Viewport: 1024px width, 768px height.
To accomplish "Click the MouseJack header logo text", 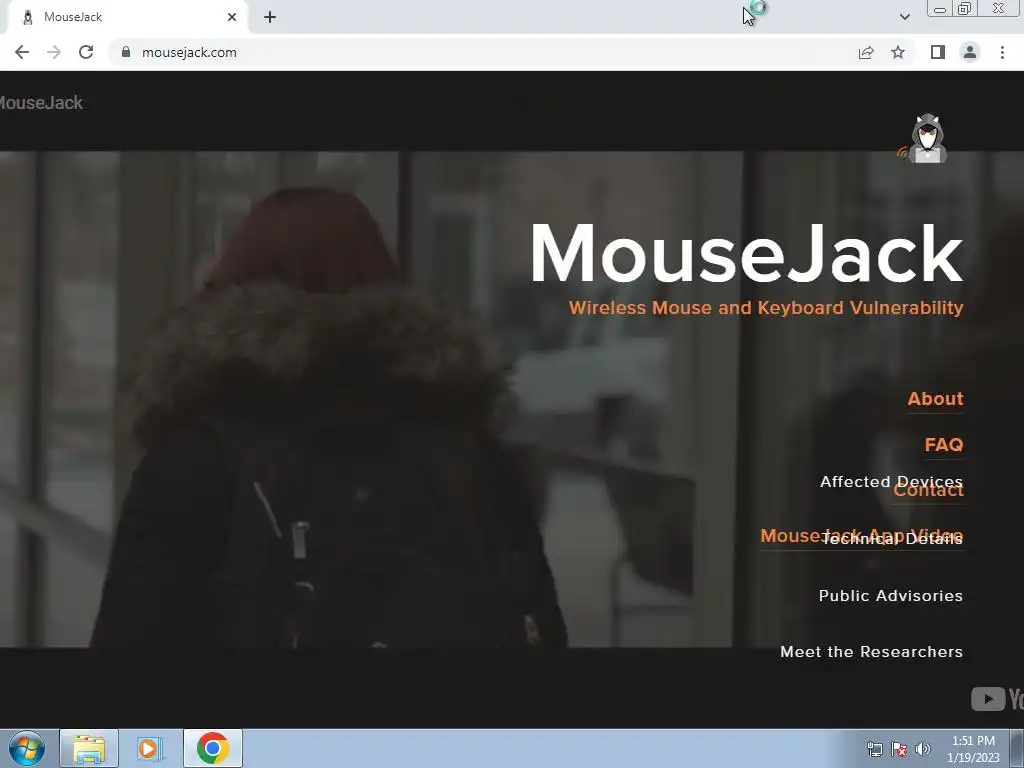I will click(41, 103).
